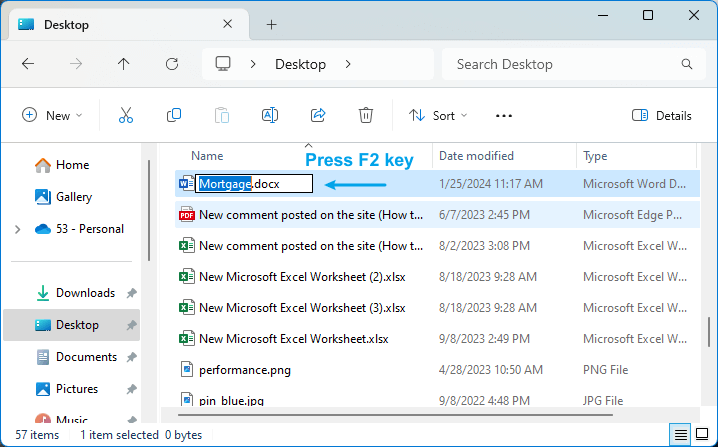Refresh the current folder view
This screenshot has height=447, width=718.
pyautogui.click(x=172, y=64)
